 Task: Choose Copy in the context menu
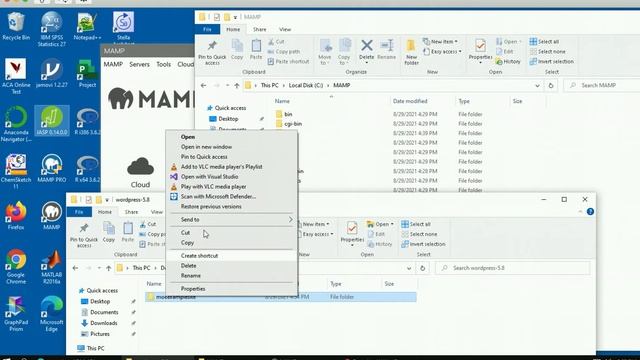231,242
